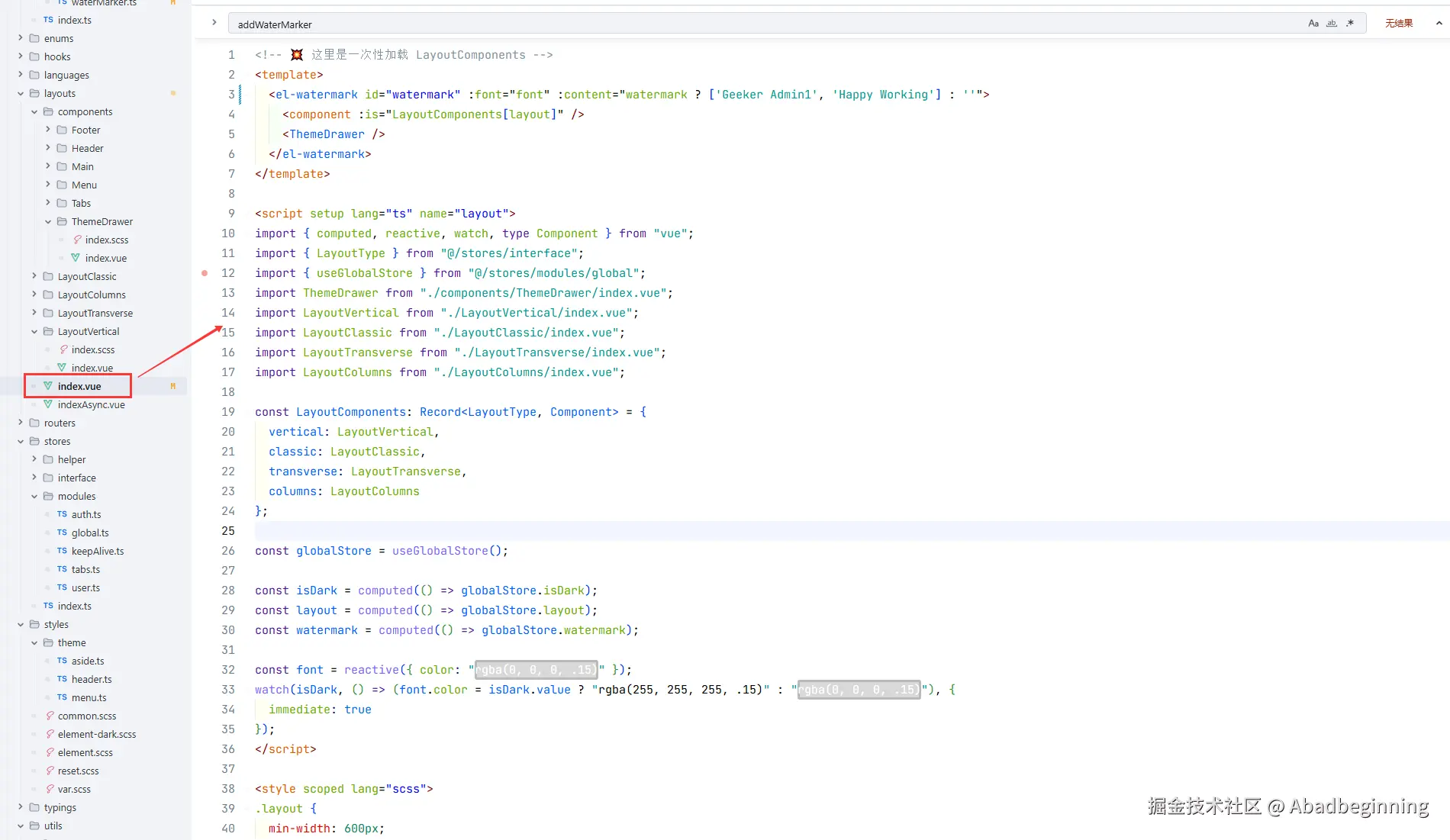Click the "无结果" search result label
The height and width of the screenshot is (840, 1450).
pyautogui.click(x=1399, y=24)
